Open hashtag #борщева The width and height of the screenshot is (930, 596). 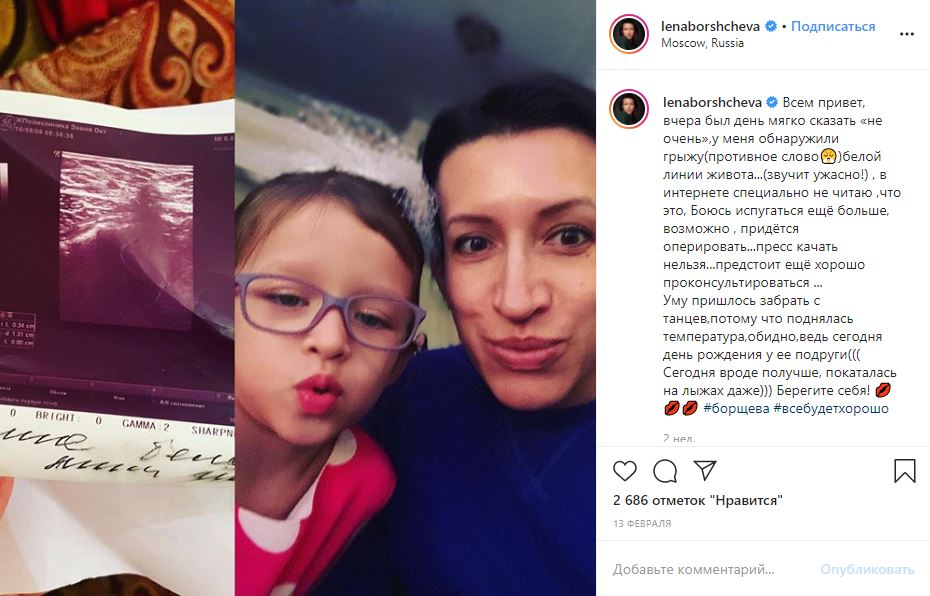(x=736, y=408)
